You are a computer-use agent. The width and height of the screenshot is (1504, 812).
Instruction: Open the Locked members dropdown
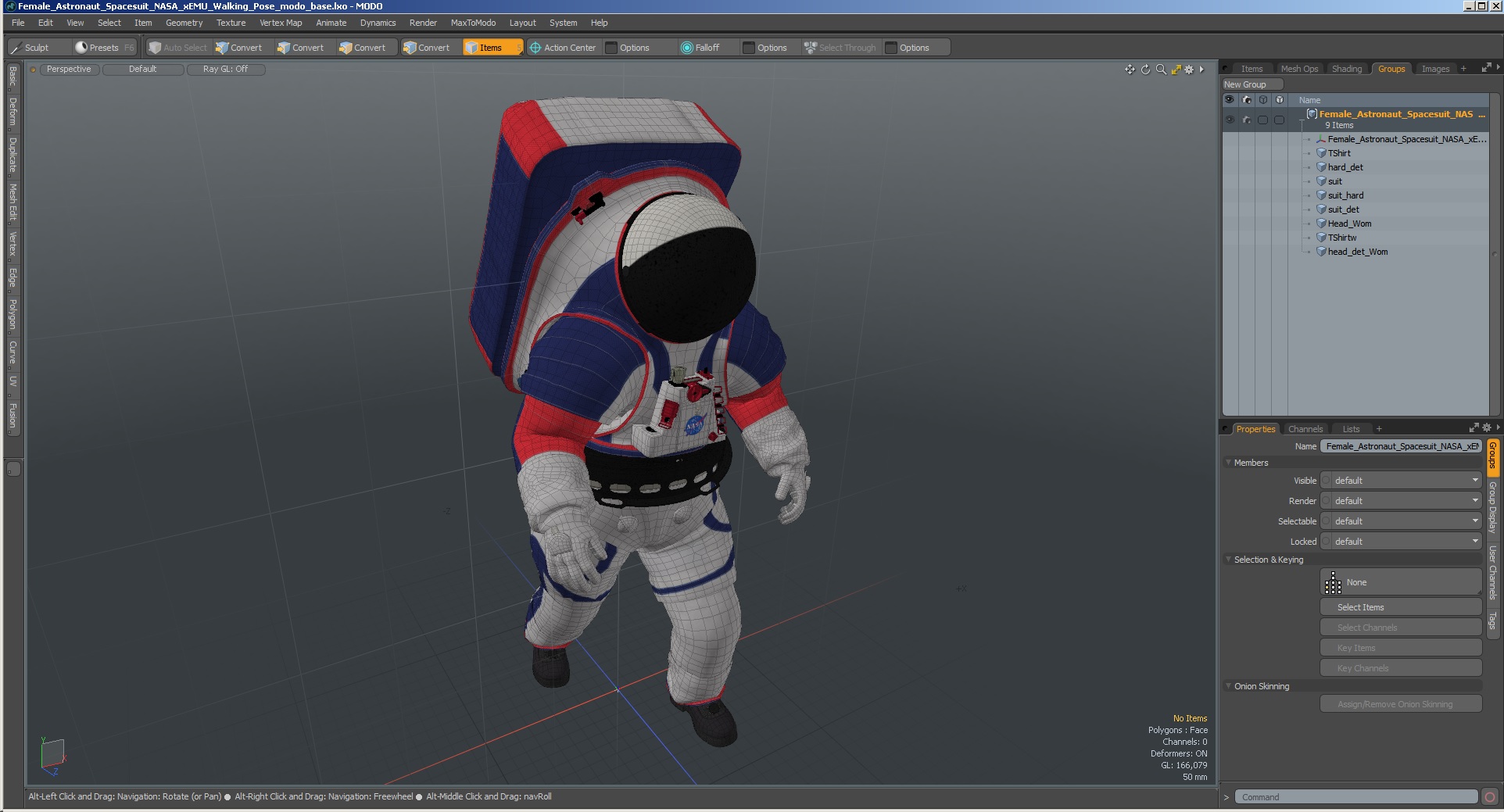click(x=1401, y=542)
